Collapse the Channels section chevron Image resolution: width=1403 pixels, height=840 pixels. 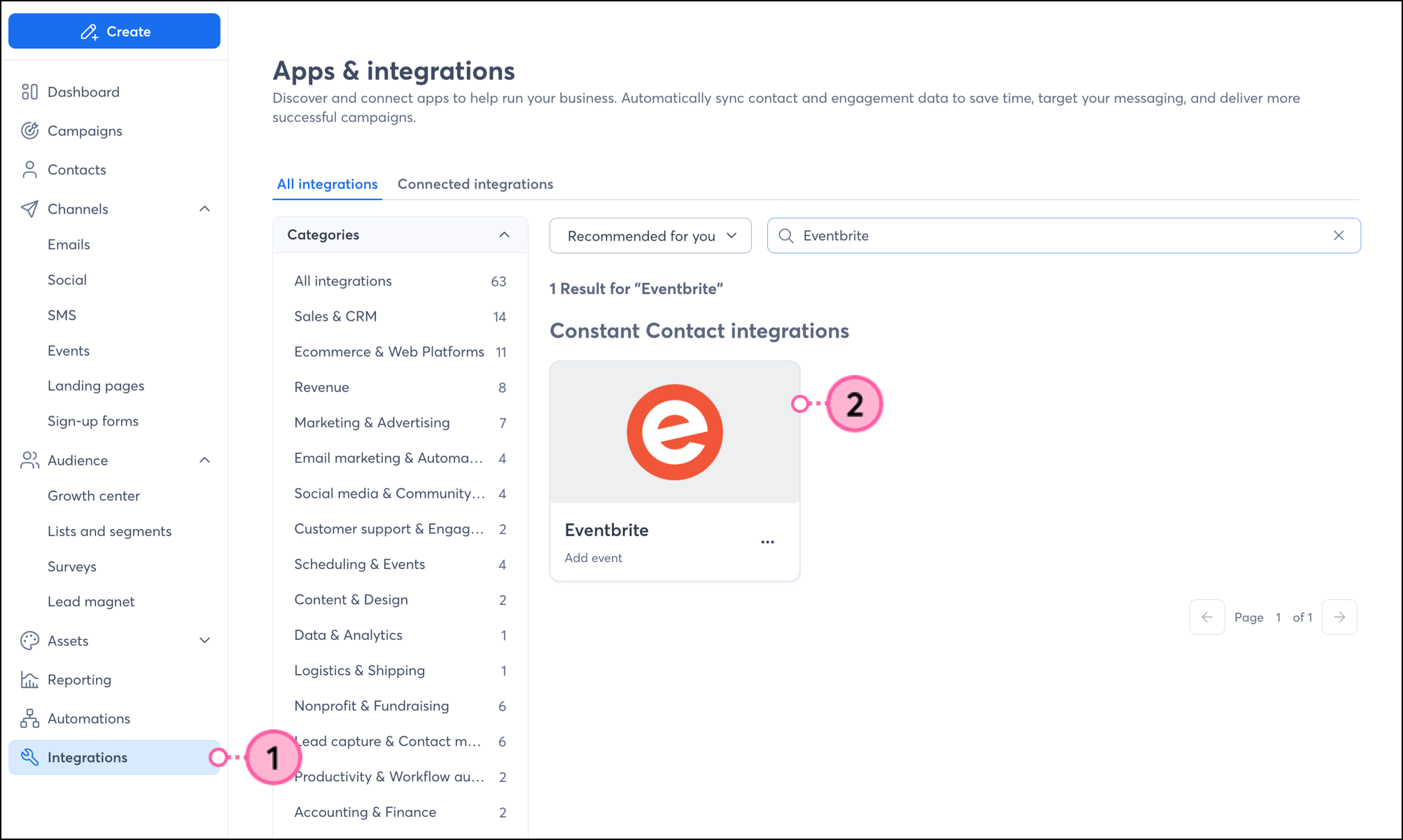[204, 209]
